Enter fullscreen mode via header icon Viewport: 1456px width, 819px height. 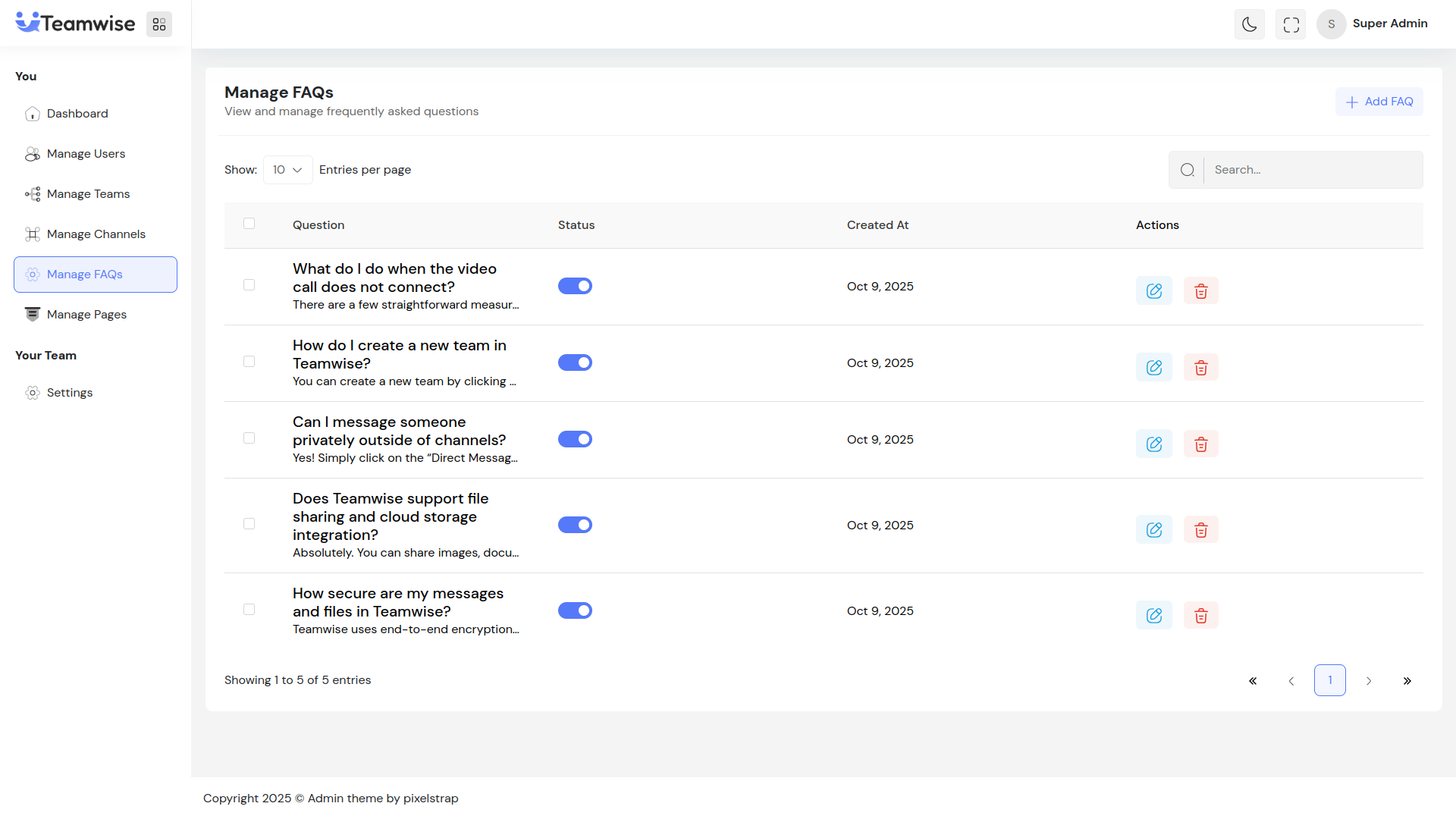coord(1291,24)
